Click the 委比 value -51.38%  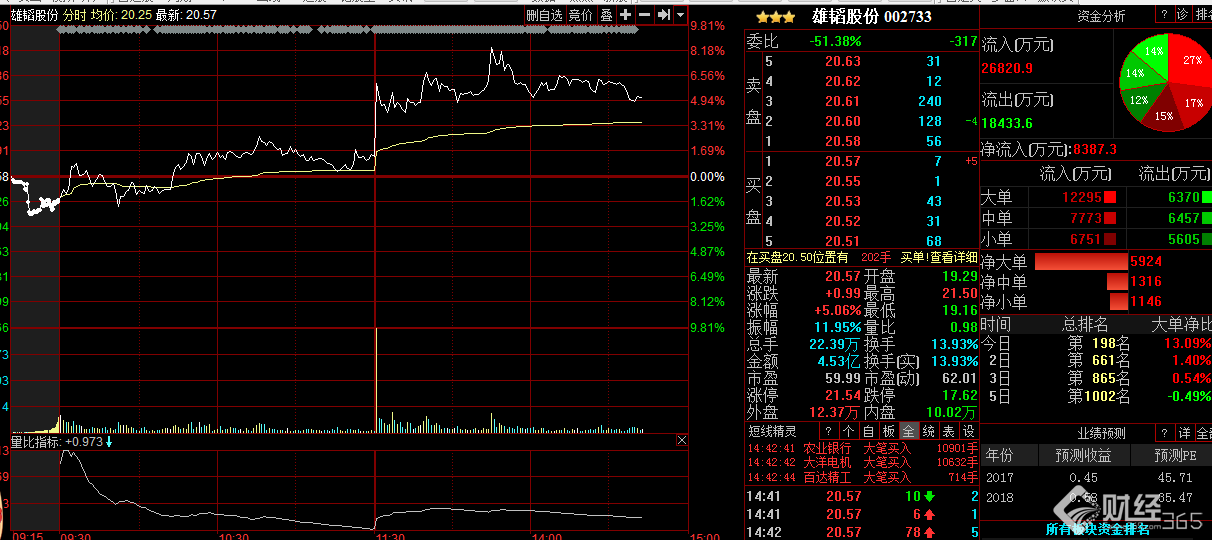835,41
